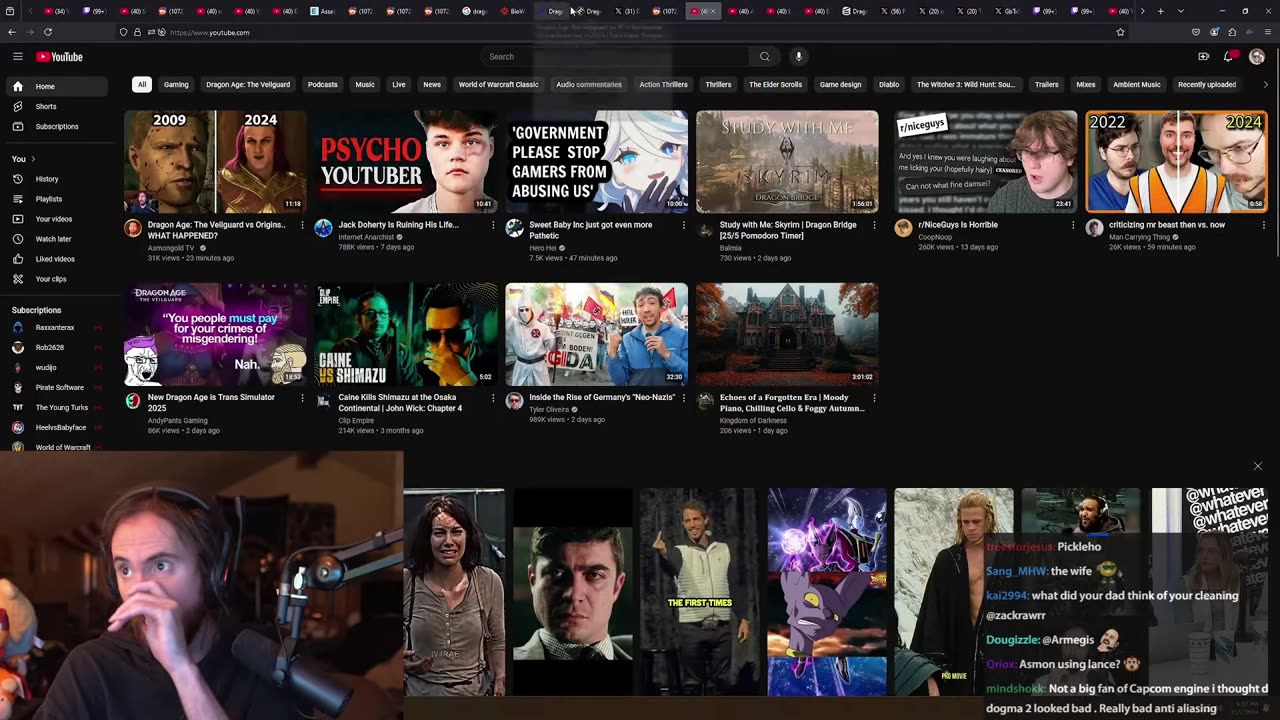Screen dimensions: 1280x720
Task: Open the Create video camera icon
Action: tap(1203, 57)
